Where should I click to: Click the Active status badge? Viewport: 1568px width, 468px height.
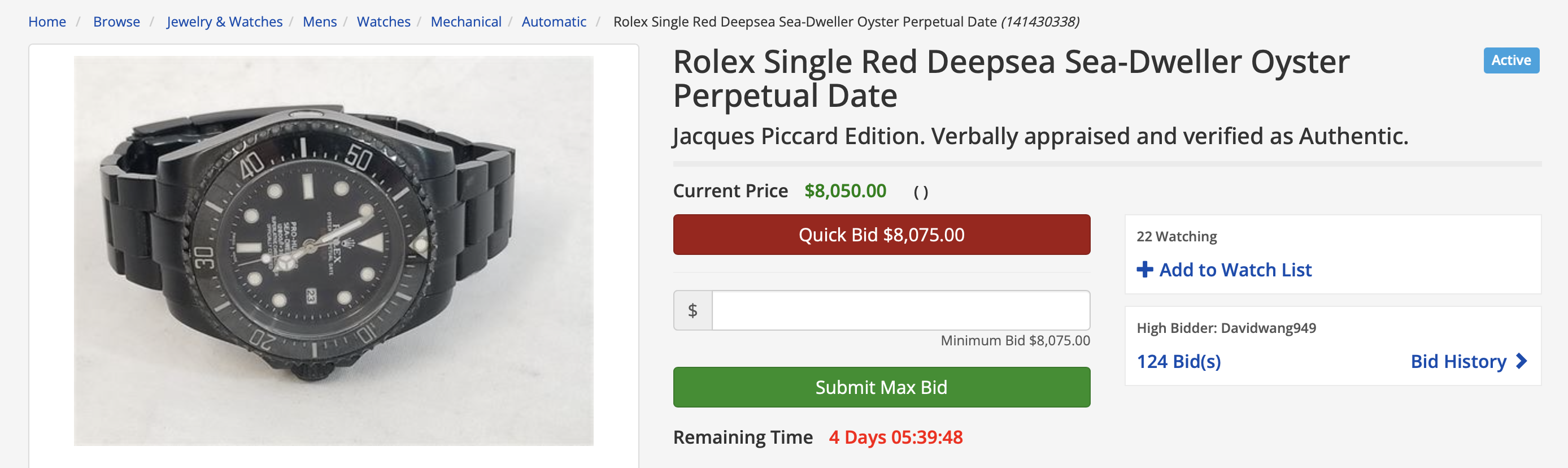coord(1511,60)
